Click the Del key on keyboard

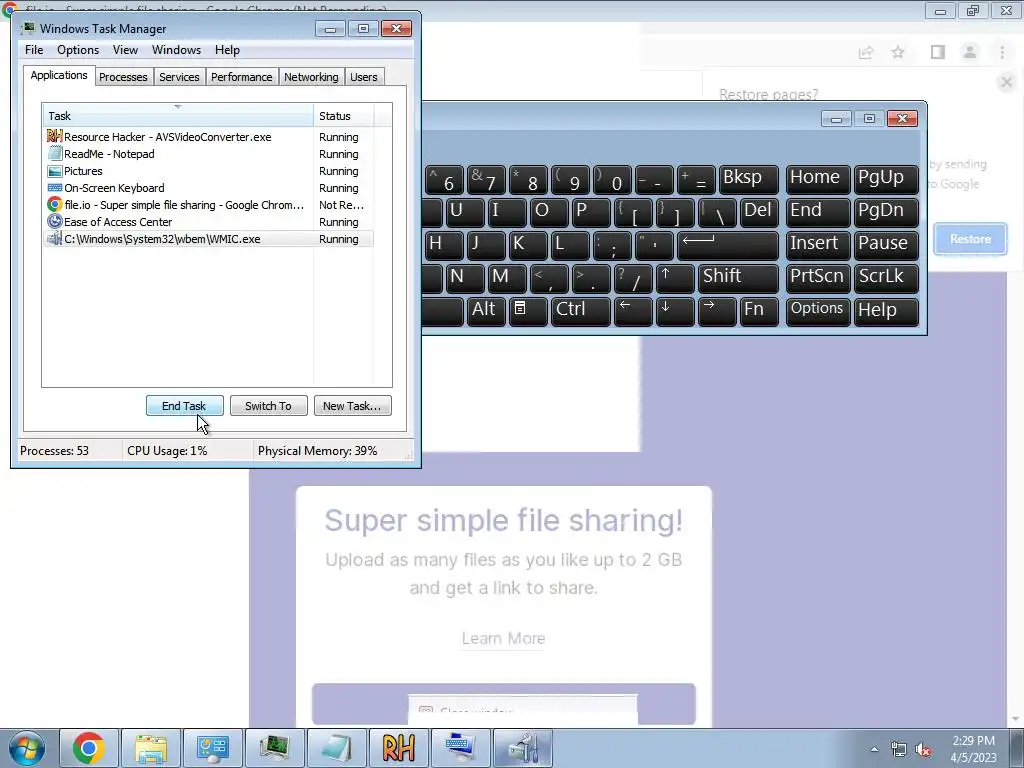tap(760, 213)
